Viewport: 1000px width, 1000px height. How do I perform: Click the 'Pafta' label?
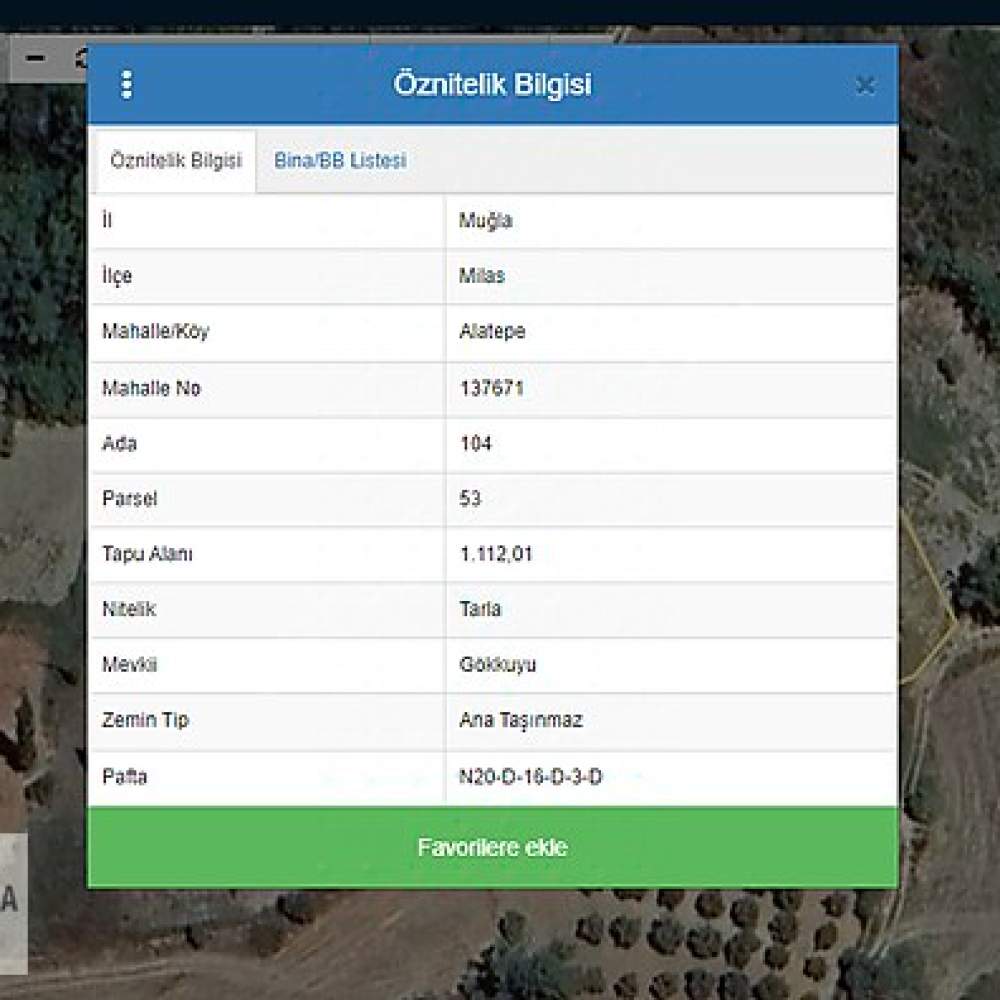[124, 777]
